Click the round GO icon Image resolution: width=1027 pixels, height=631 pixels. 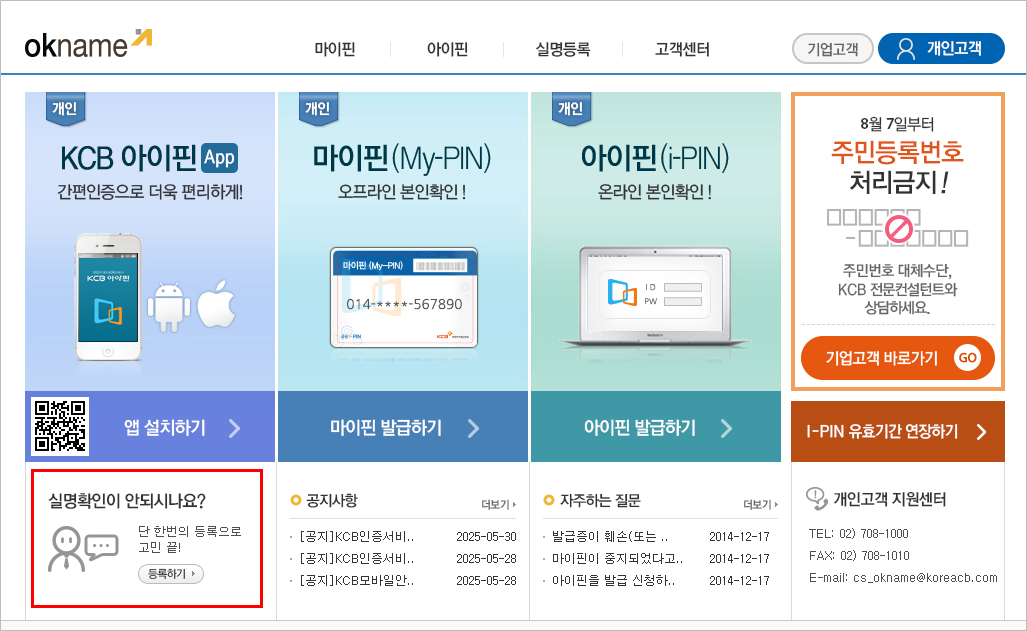pyautogui.click(x=967, y=358)
